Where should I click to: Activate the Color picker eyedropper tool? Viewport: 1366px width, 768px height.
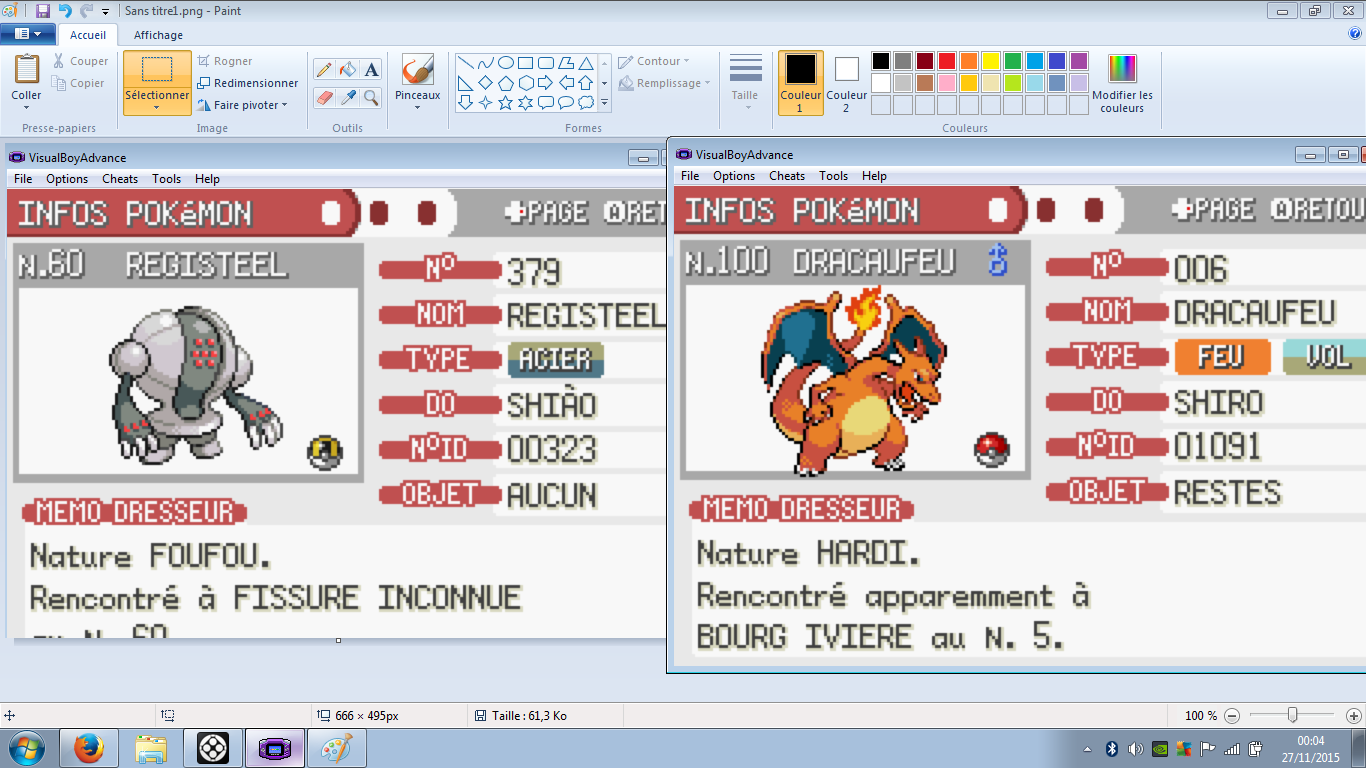tap(348, 97)
